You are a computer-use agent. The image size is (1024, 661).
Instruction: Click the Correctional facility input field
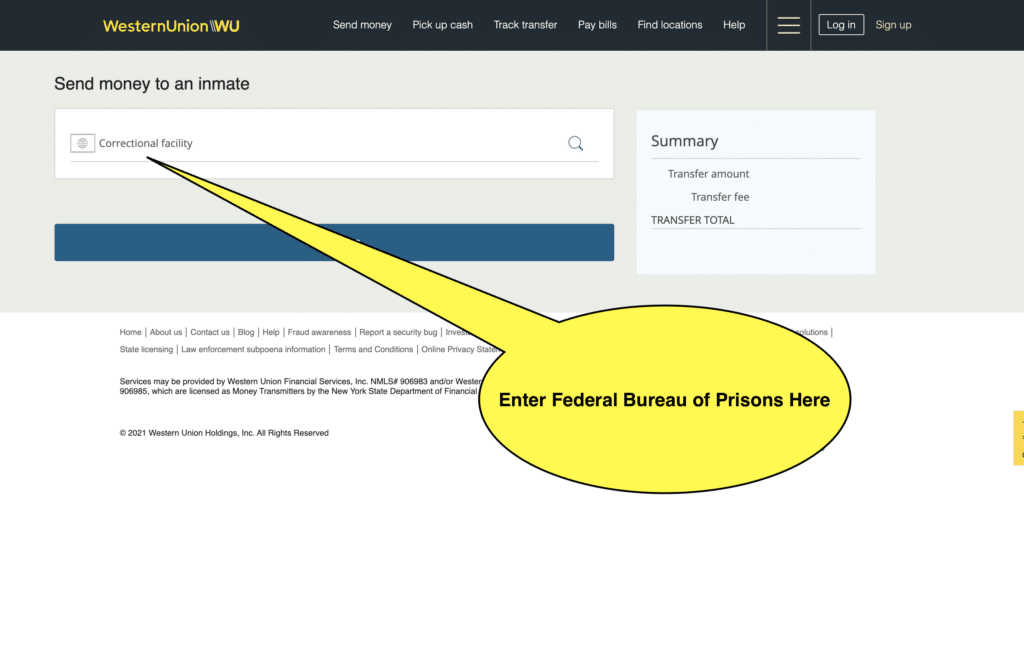click(334, 143)
